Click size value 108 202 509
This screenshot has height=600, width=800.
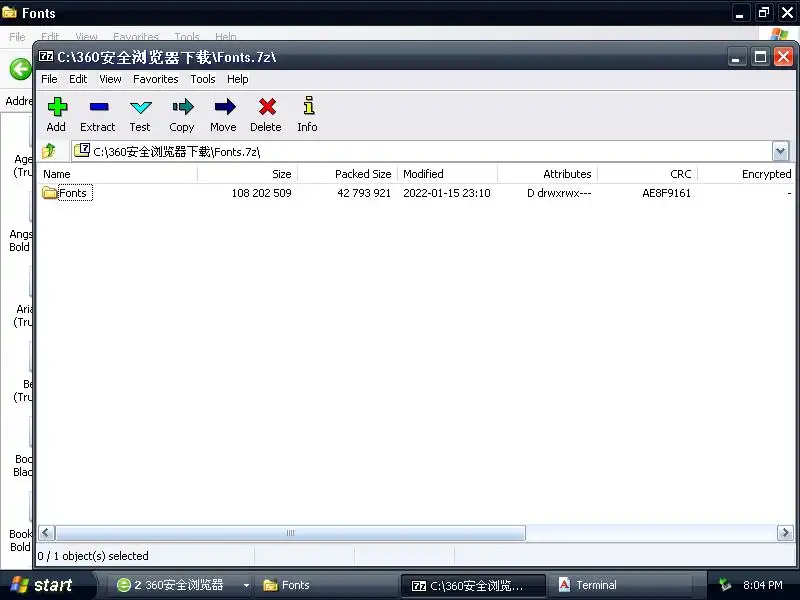pyautogui.click(x=261, y=193)
